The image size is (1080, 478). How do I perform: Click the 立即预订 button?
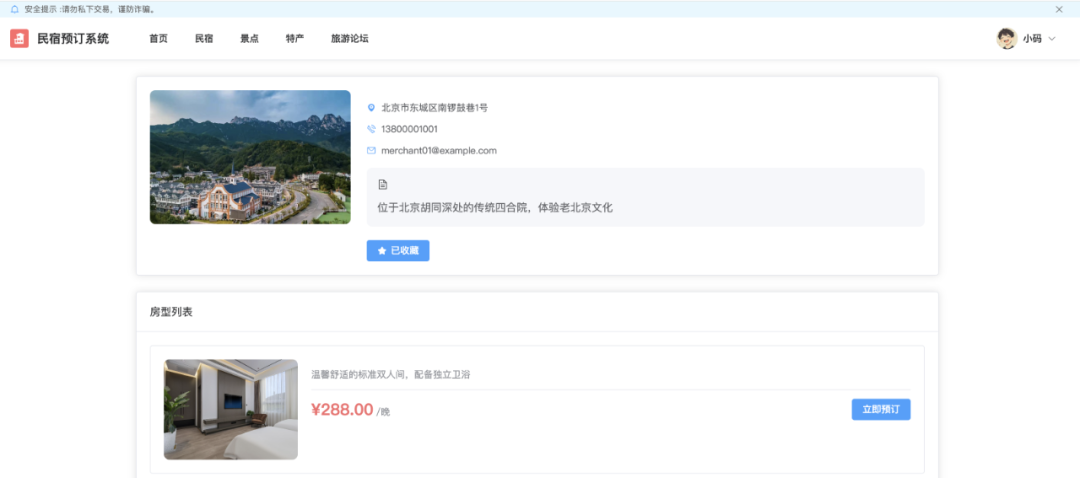(x=881, y=409)
